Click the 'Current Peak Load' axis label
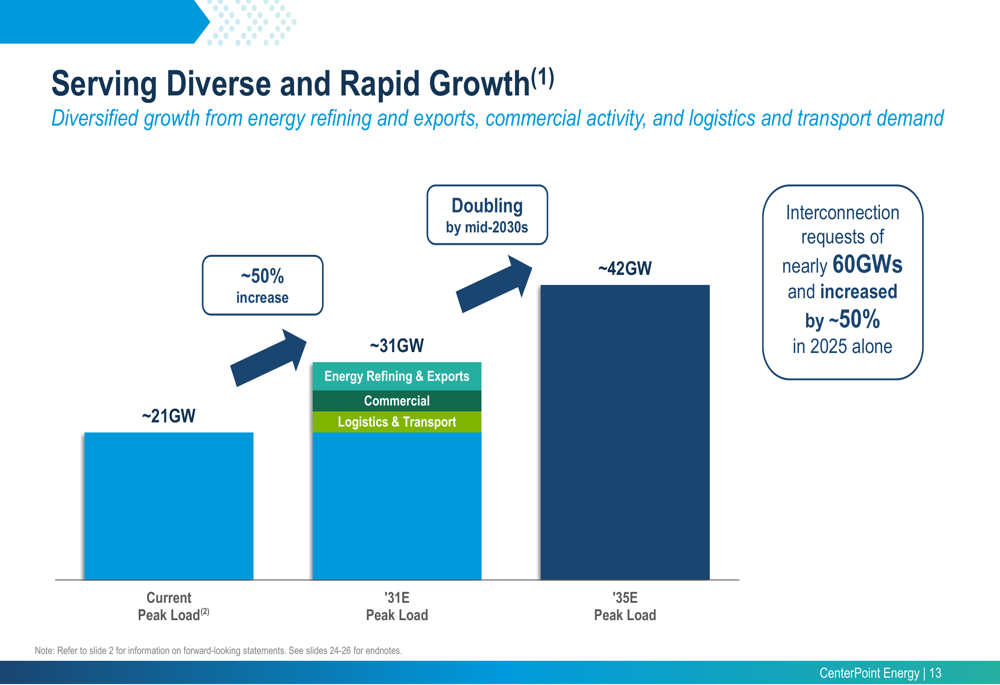This screenshot has width=1000, height=685. pos(170,606)
